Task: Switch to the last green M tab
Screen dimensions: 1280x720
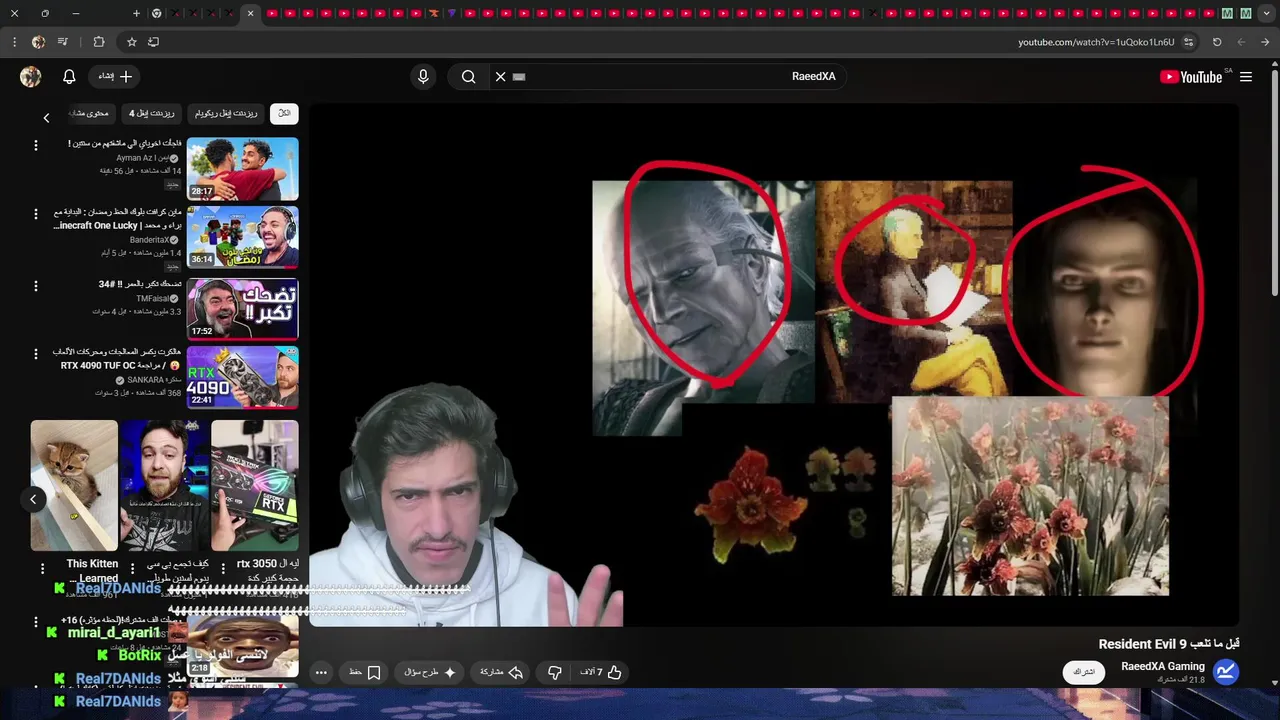Action: point(1245,13)
